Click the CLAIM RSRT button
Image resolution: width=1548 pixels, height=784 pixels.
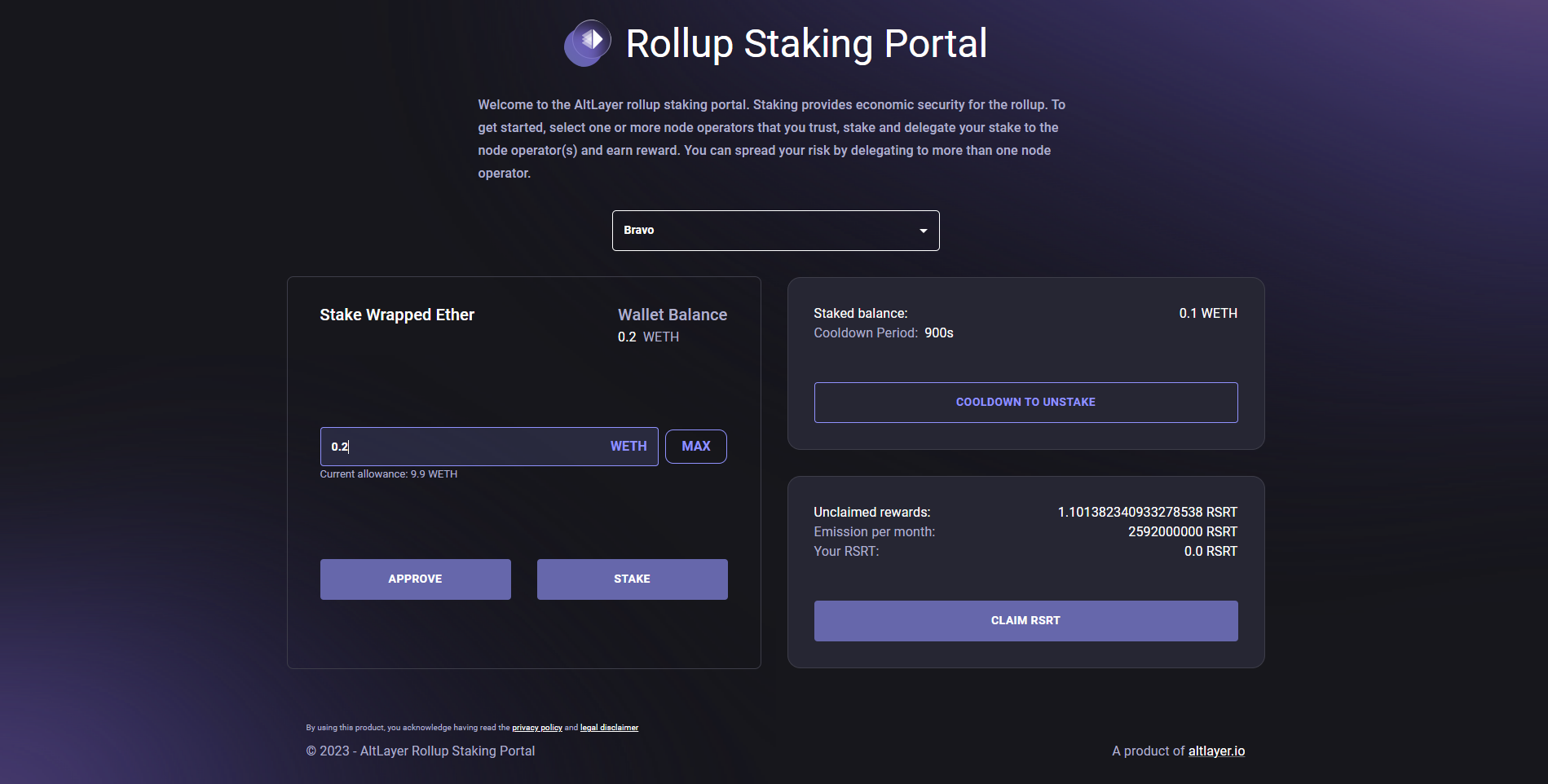click(x=1025, y=621)
